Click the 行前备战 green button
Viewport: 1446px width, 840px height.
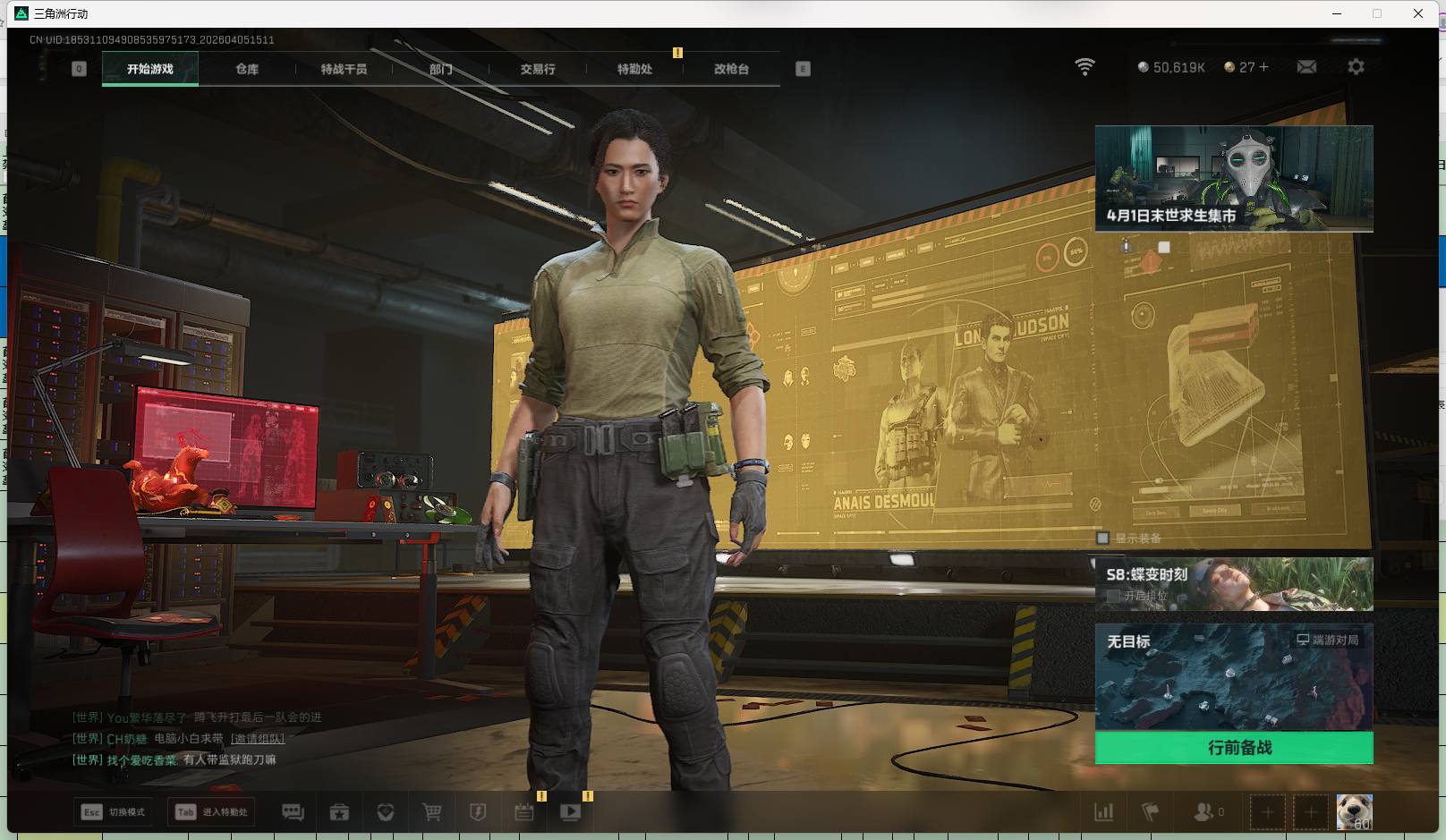(1234, 748)
